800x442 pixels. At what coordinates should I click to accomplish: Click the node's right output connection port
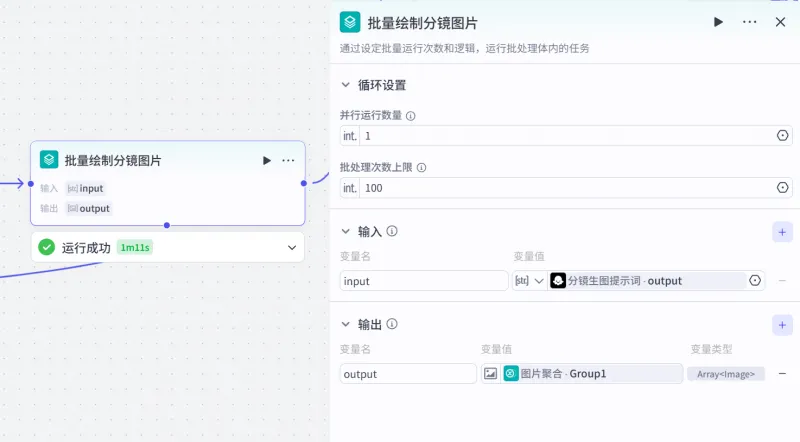(304, 183)
